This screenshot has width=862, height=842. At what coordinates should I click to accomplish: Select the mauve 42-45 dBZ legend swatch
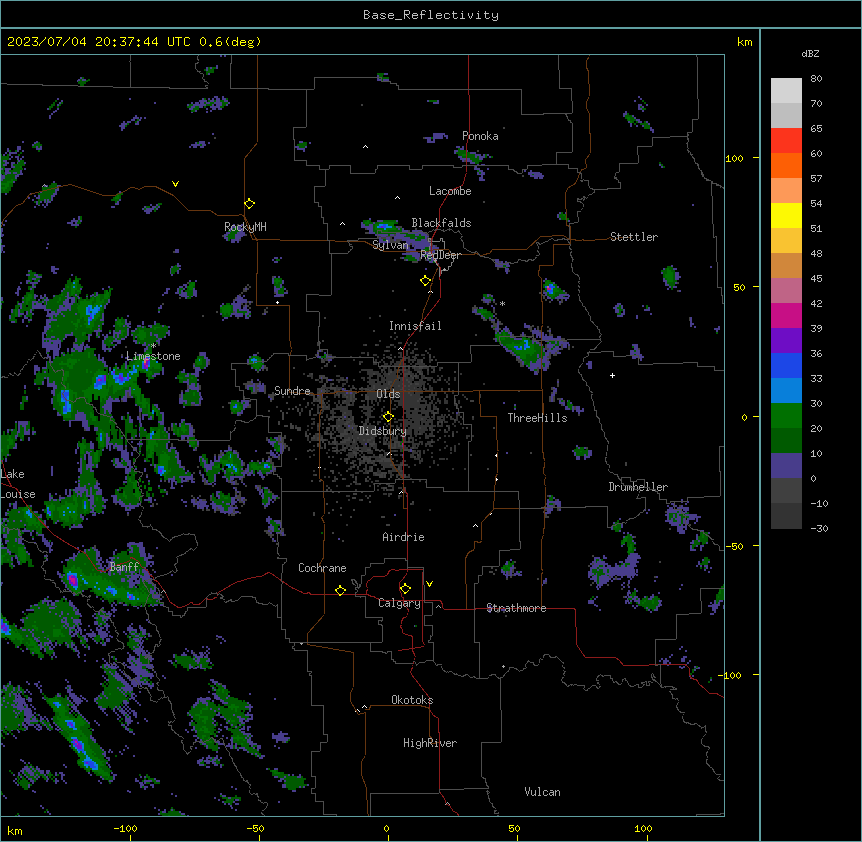(786, 291)
